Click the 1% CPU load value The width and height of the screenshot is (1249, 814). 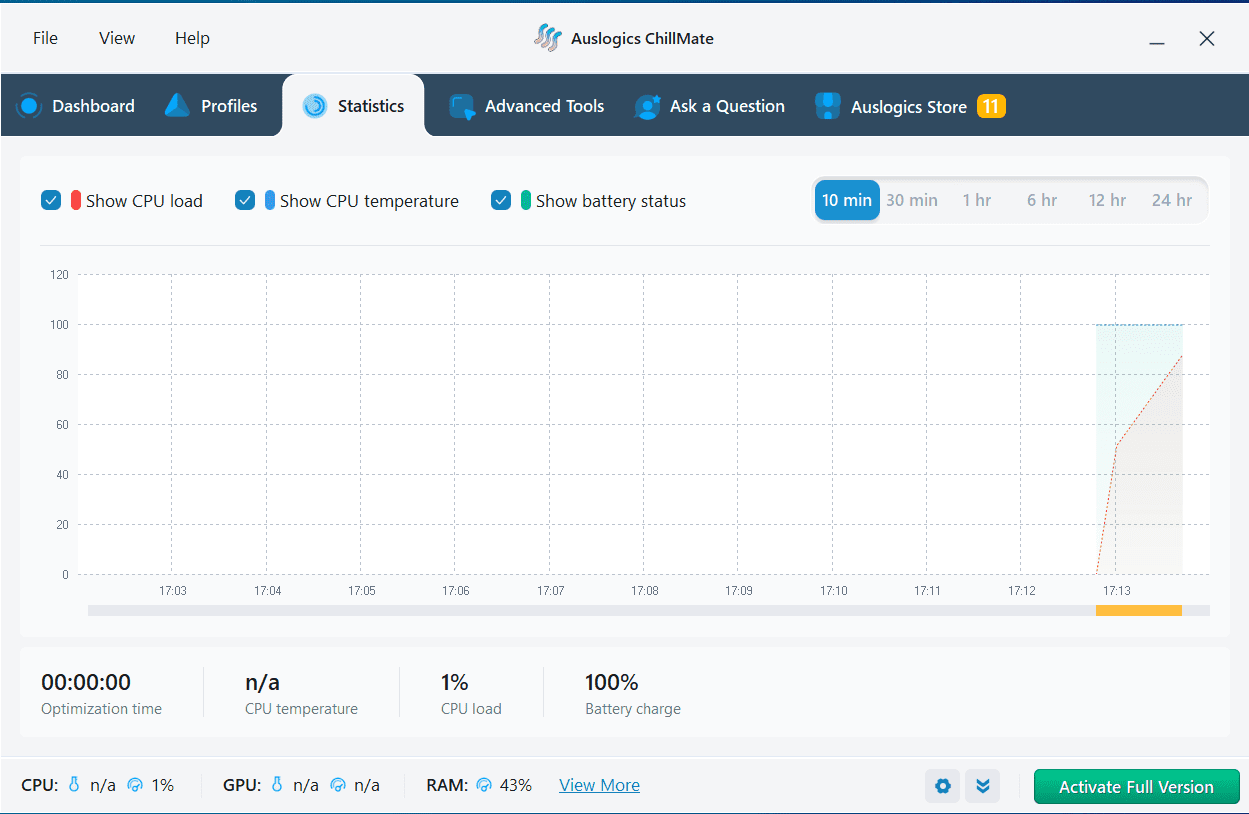tap(455, 682)
